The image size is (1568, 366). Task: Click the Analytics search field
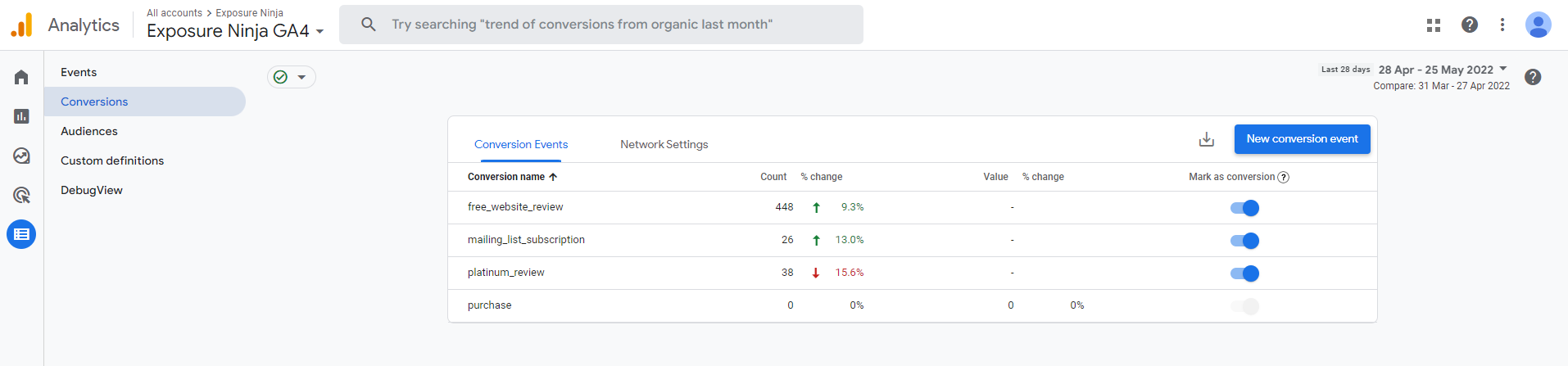click(601, 25)
